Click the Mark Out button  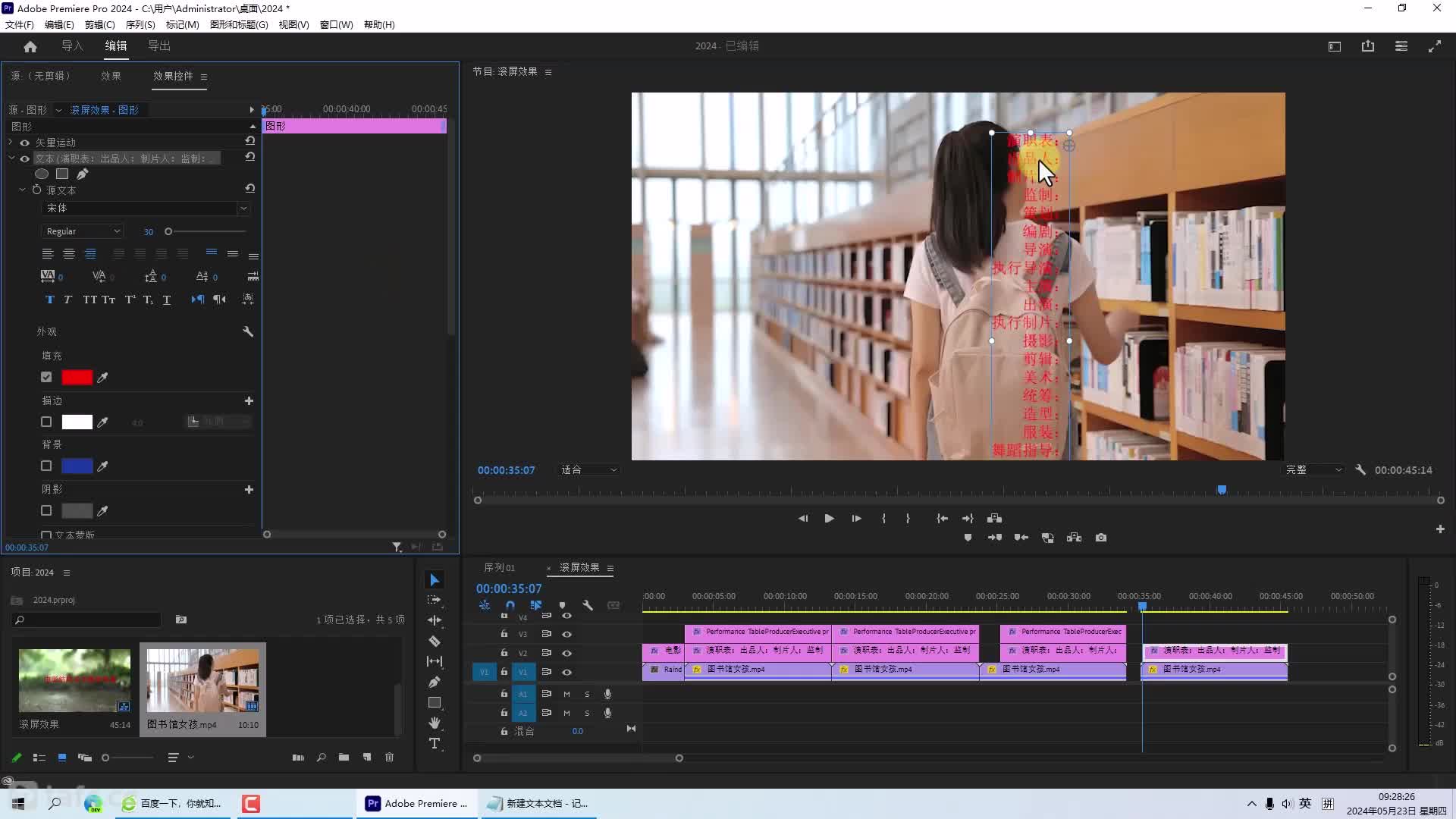908,519
